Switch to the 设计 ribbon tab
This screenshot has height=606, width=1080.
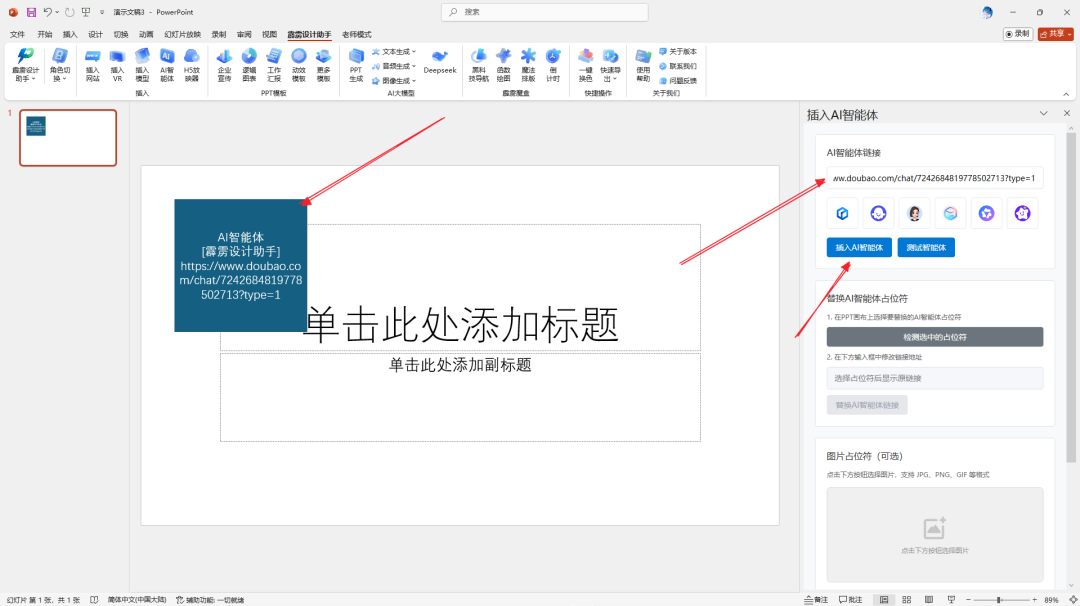click(95, 34)
